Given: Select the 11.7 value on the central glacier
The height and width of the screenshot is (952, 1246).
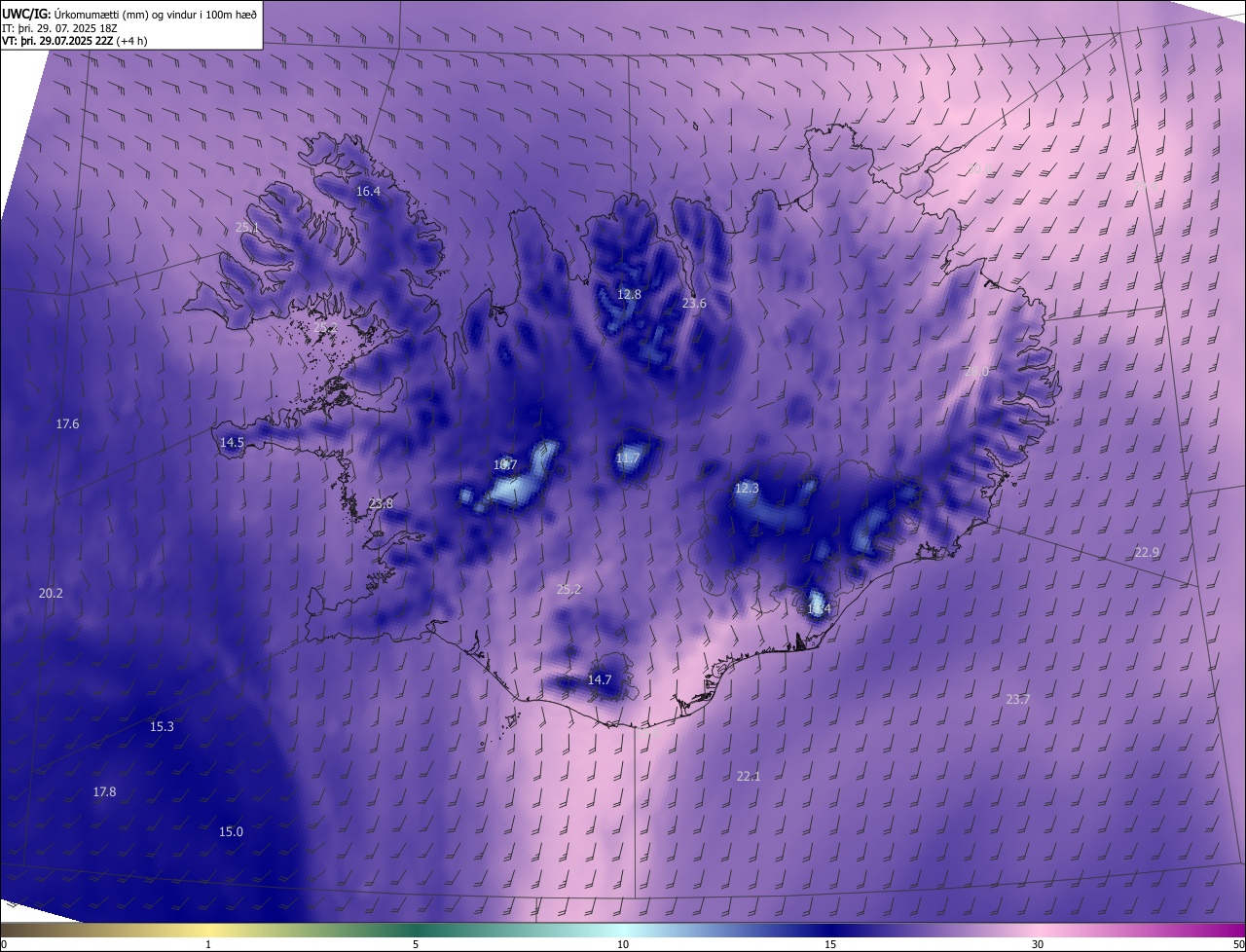Looking at the screenshot, I should click(628, 458).
